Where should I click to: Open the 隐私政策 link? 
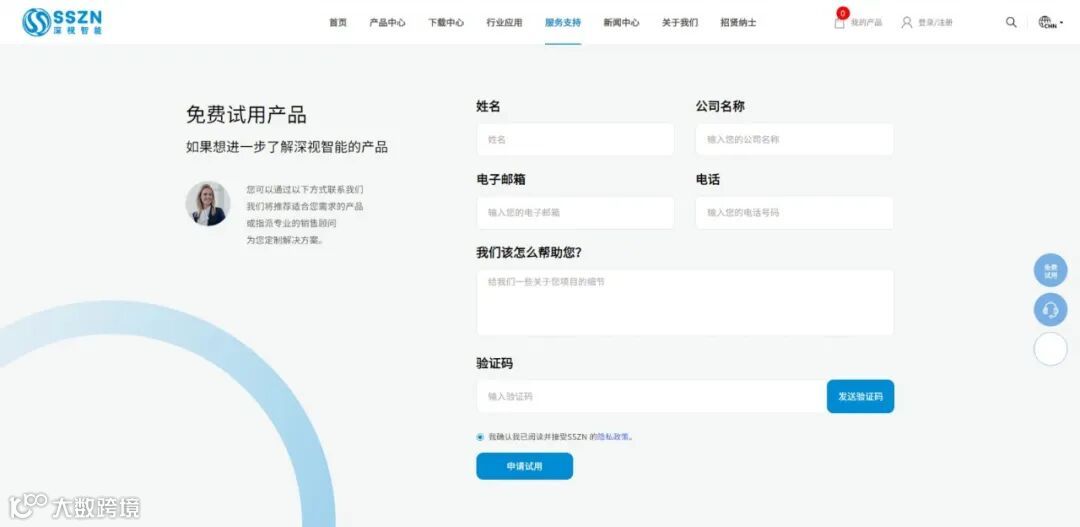click(614, 437)
